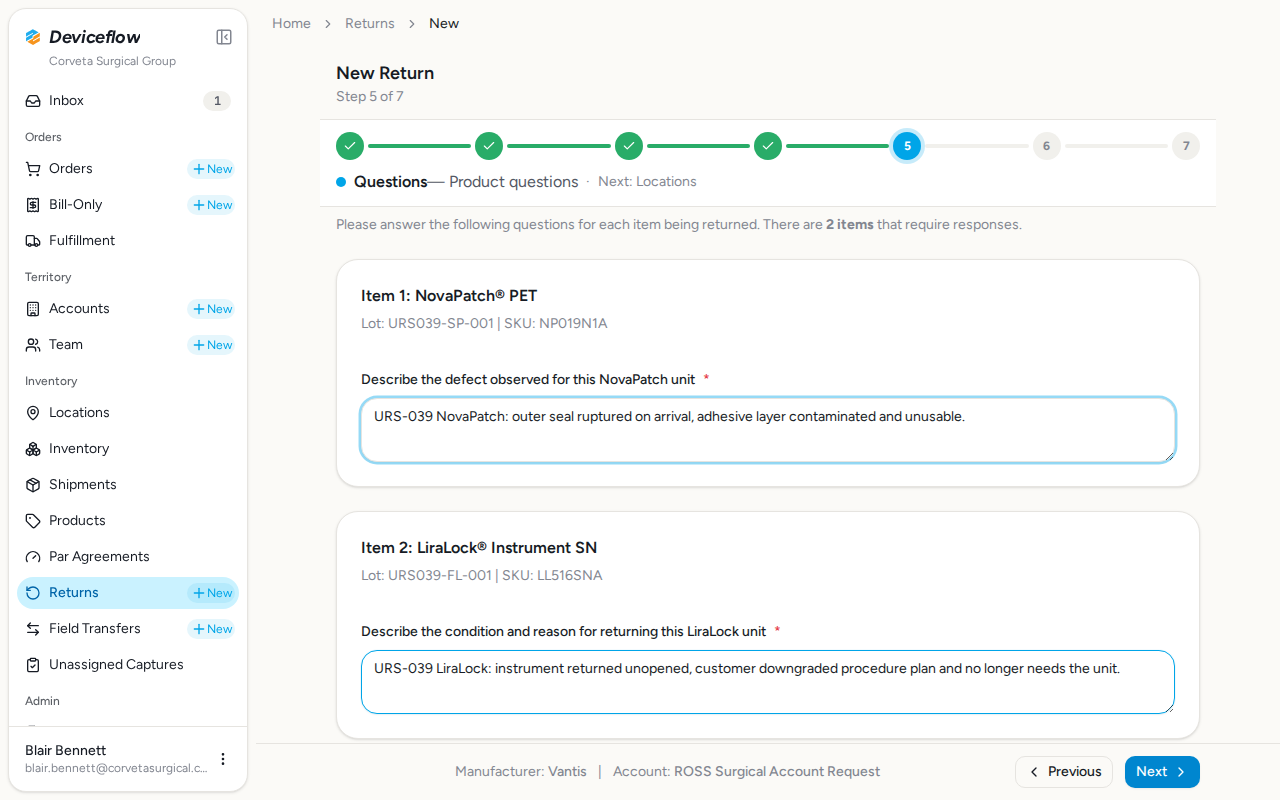Screen dimensions: 1280x800
Task: Open Inventory from sidebar
Action: click(x=128, y=449)
